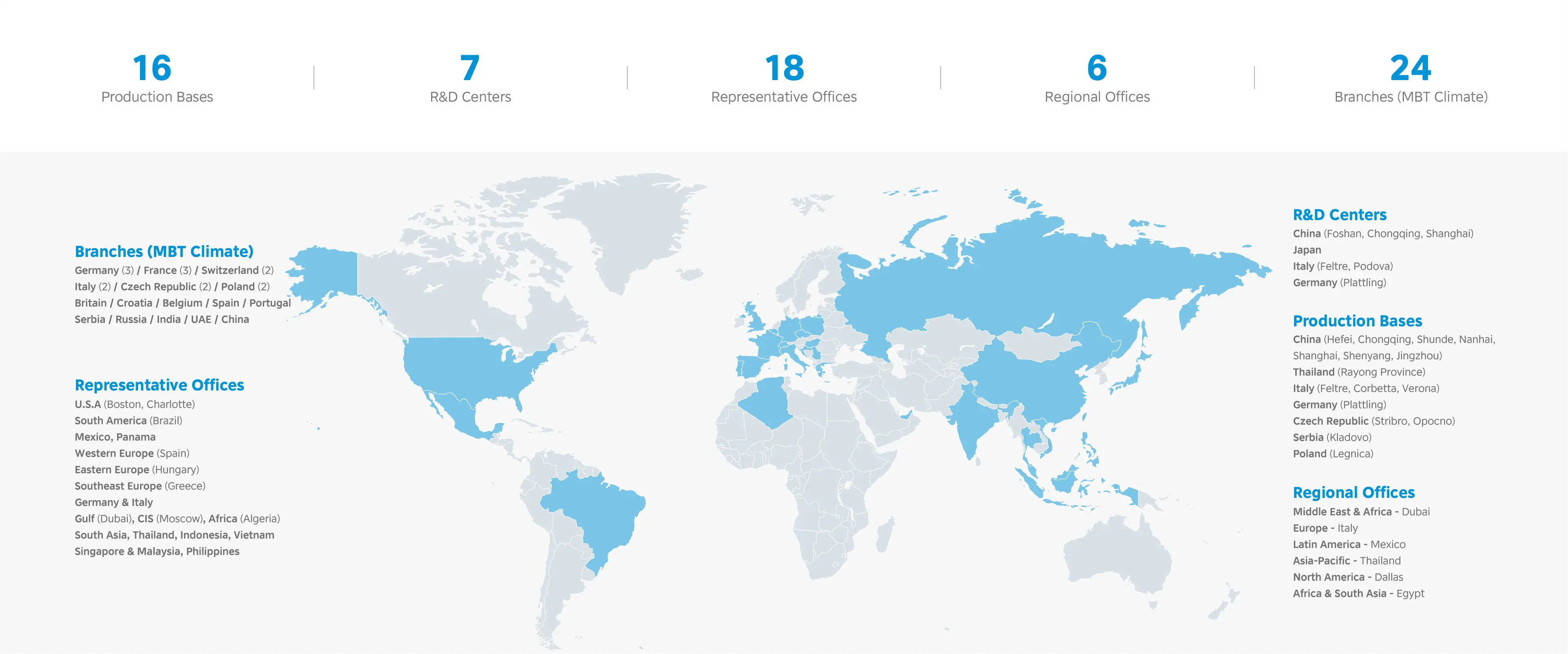Click the '16' Production Bases number
This screenshot has width=1568, height=654.
tap(152, 67)
